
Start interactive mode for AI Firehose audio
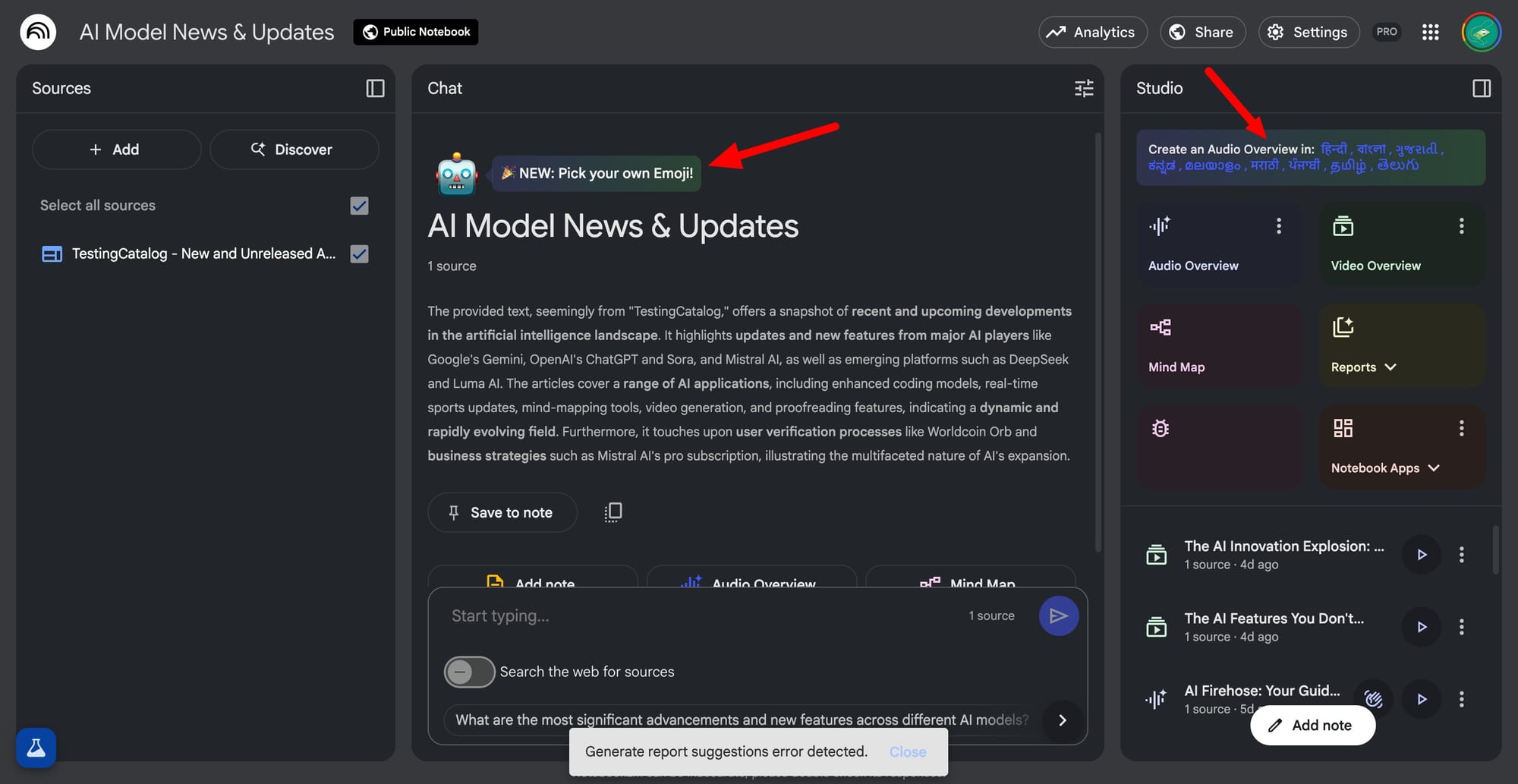point(1374,699)
